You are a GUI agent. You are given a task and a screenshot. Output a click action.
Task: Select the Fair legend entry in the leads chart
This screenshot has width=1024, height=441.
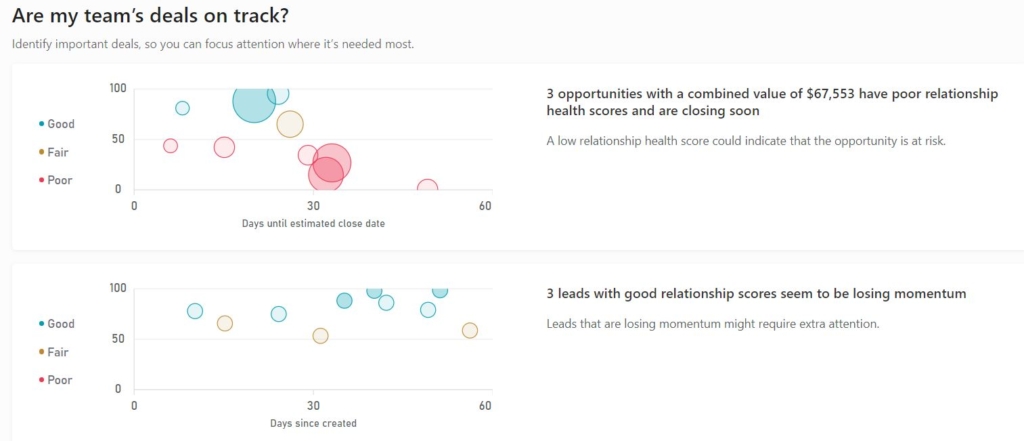tap(57, 352)
